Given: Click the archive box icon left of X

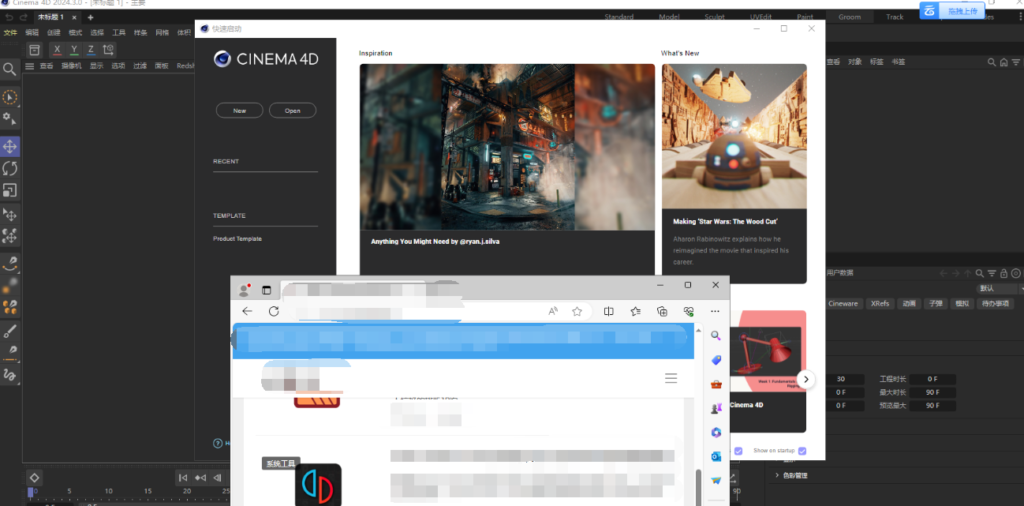Looking at the screenshot, I should point(35,50).
